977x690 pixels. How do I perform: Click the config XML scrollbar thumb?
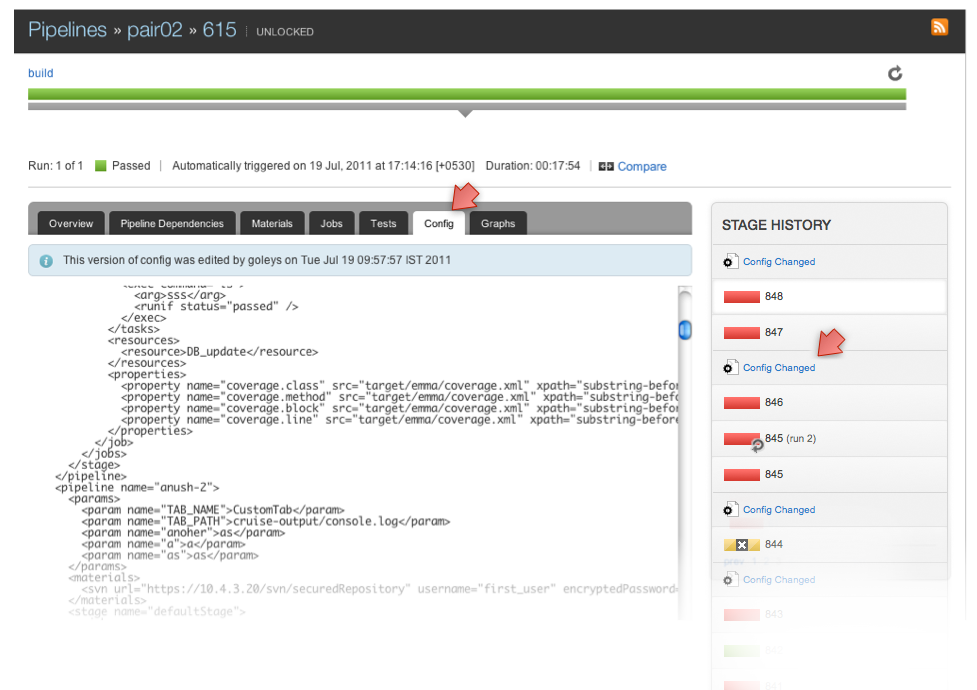pos(685,330)
